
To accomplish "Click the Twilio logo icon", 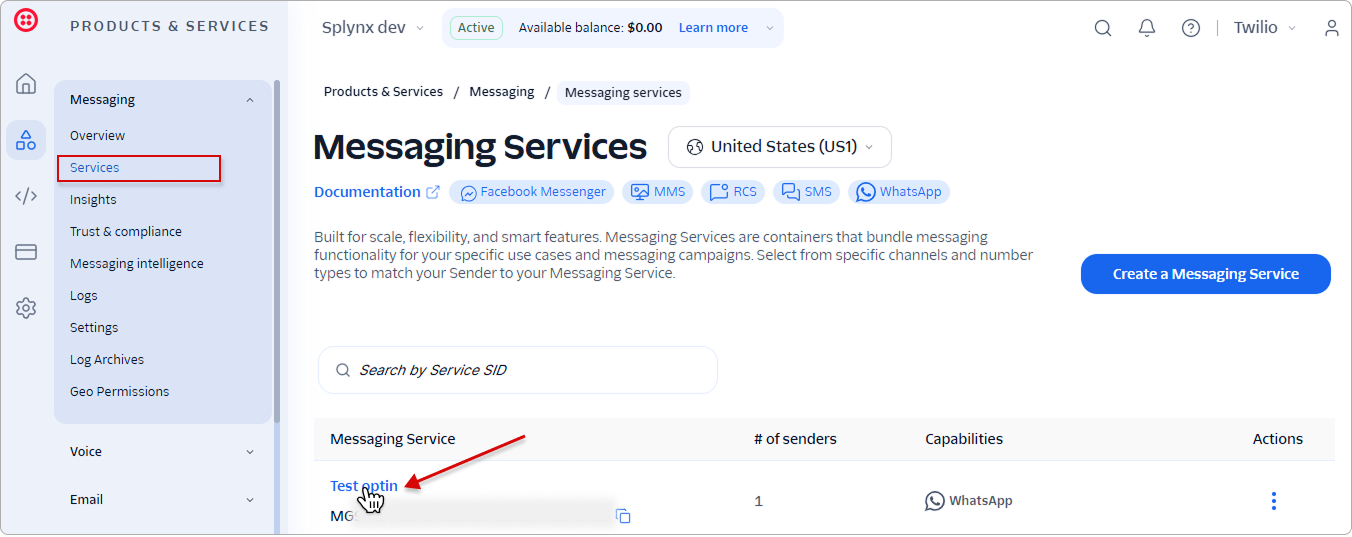I will tap(26, 20).
